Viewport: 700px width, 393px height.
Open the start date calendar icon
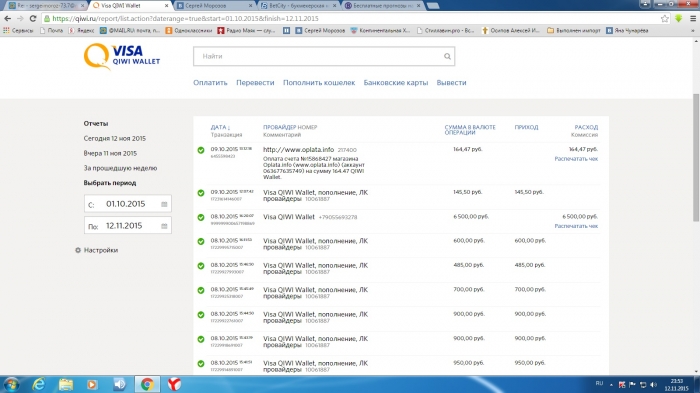(164, 204)
